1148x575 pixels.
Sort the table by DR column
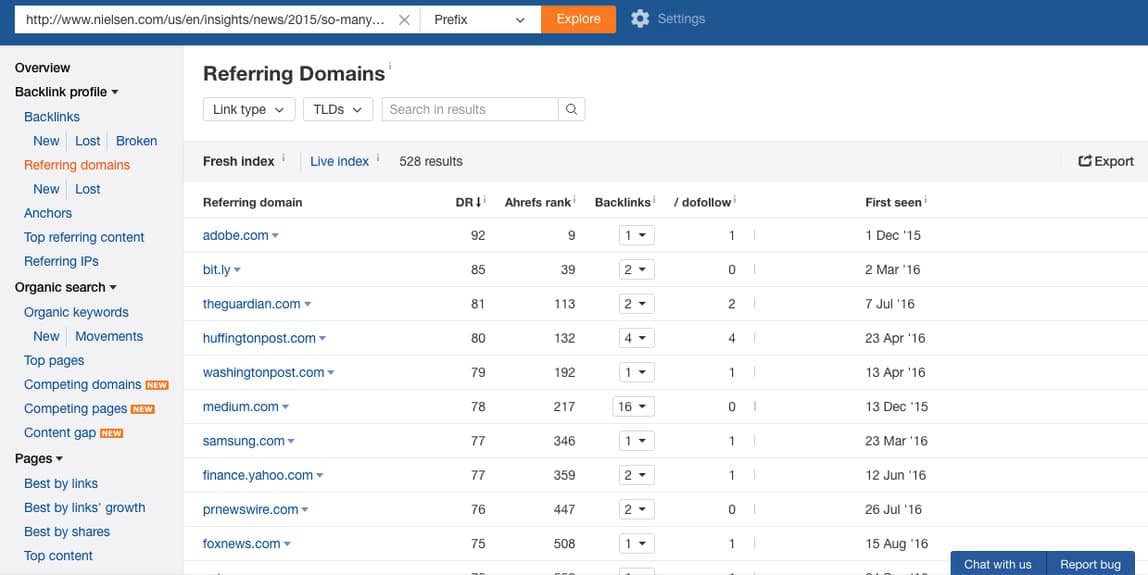[x=464, y=202]
